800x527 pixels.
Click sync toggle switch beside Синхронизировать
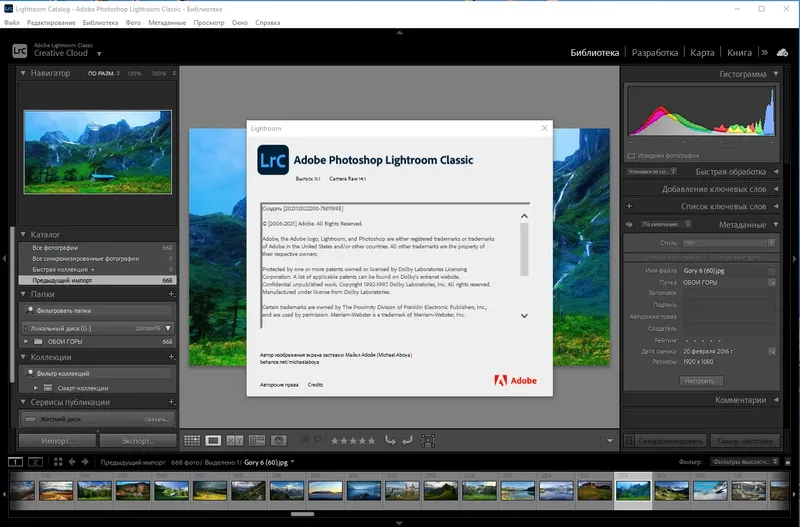coord(629,440)
